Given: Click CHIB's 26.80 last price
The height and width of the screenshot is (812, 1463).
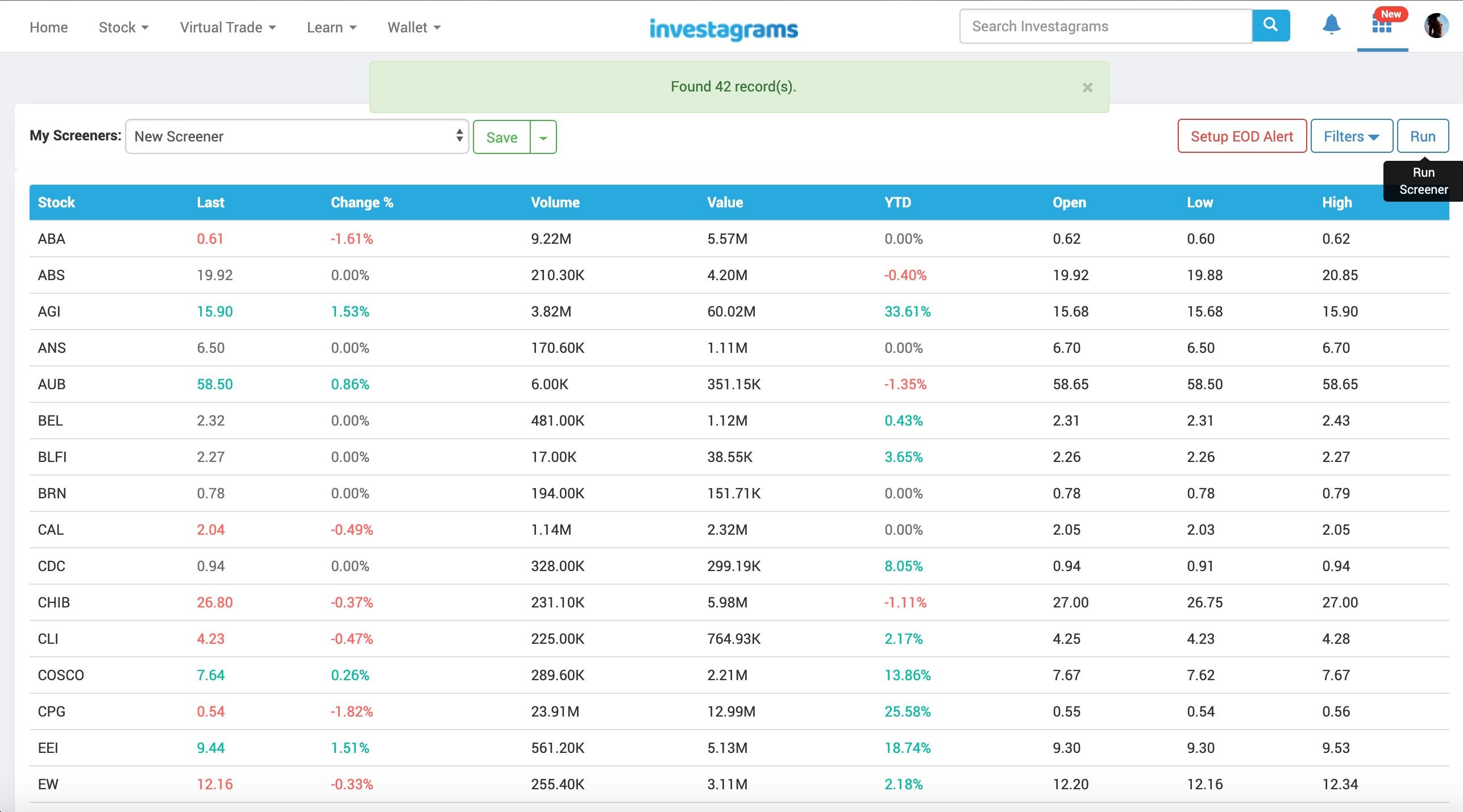Looking at the screenshot, I should (215, 602).
